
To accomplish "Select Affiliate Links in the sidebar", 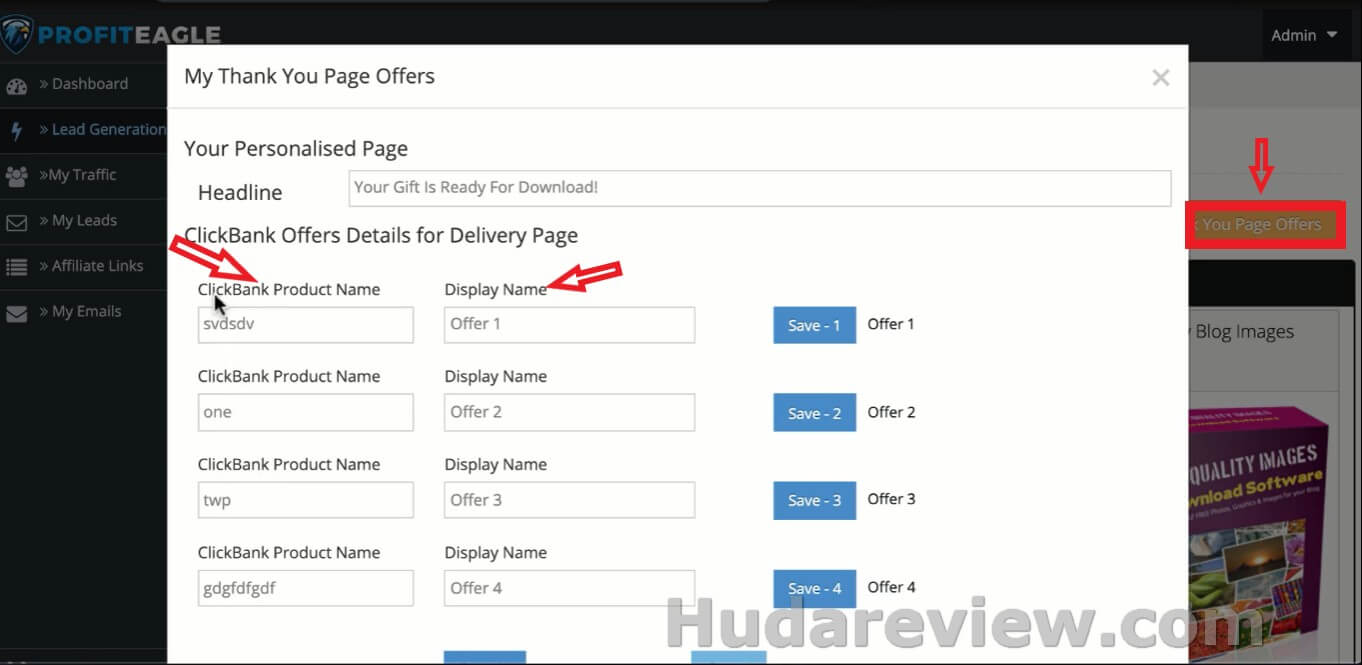I will 96,266.
